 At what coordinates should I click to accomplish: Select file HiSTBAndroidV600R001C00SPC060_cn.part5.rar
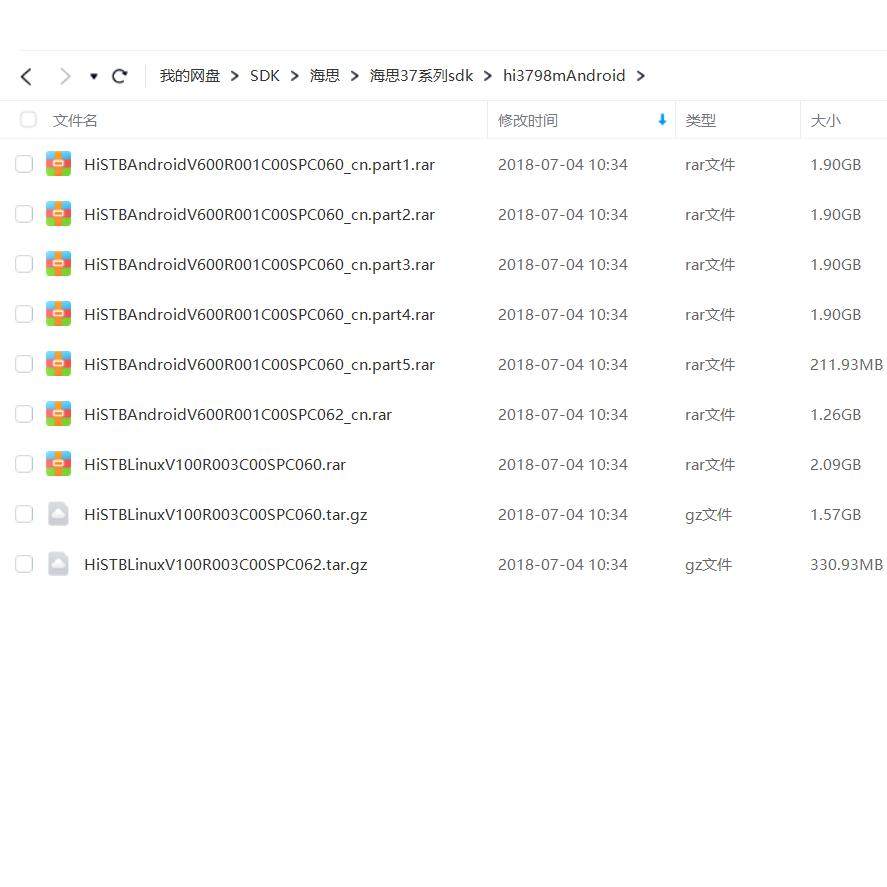(x=260, y=364)
